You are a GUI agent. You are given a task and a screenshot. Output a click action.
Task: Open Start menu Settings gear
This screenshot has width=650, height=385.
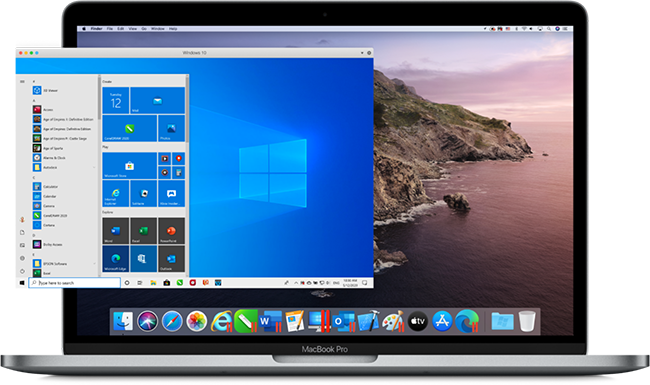(22, 258)
